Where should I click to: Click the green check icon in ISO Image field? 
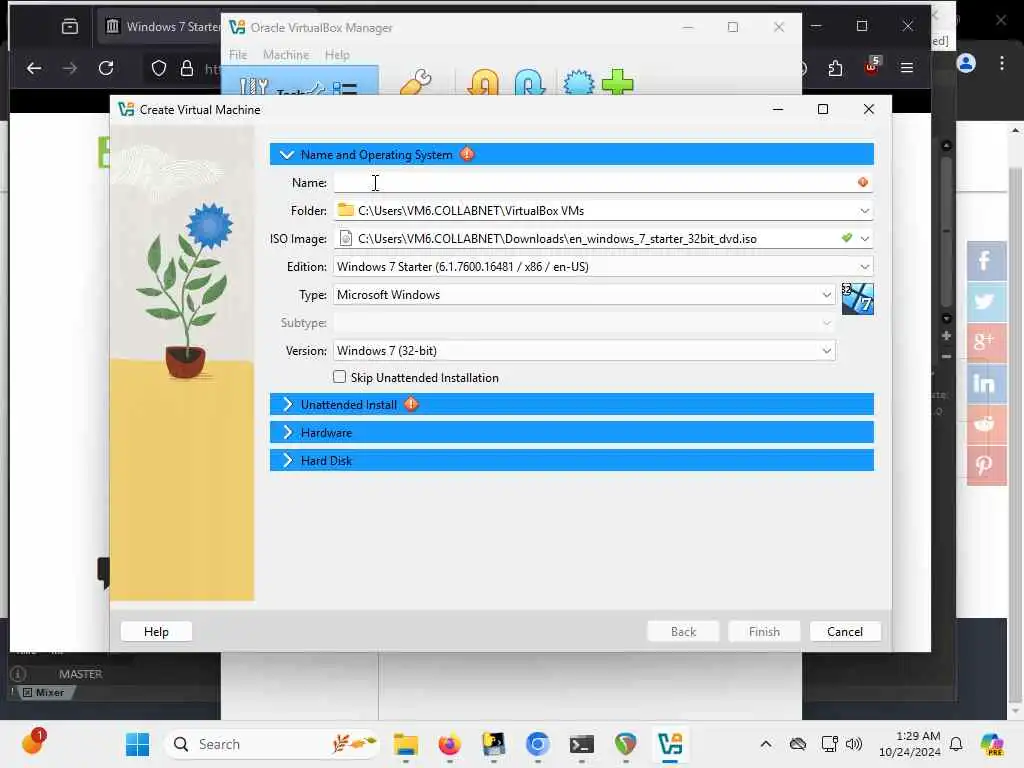[x=847, y=238]
